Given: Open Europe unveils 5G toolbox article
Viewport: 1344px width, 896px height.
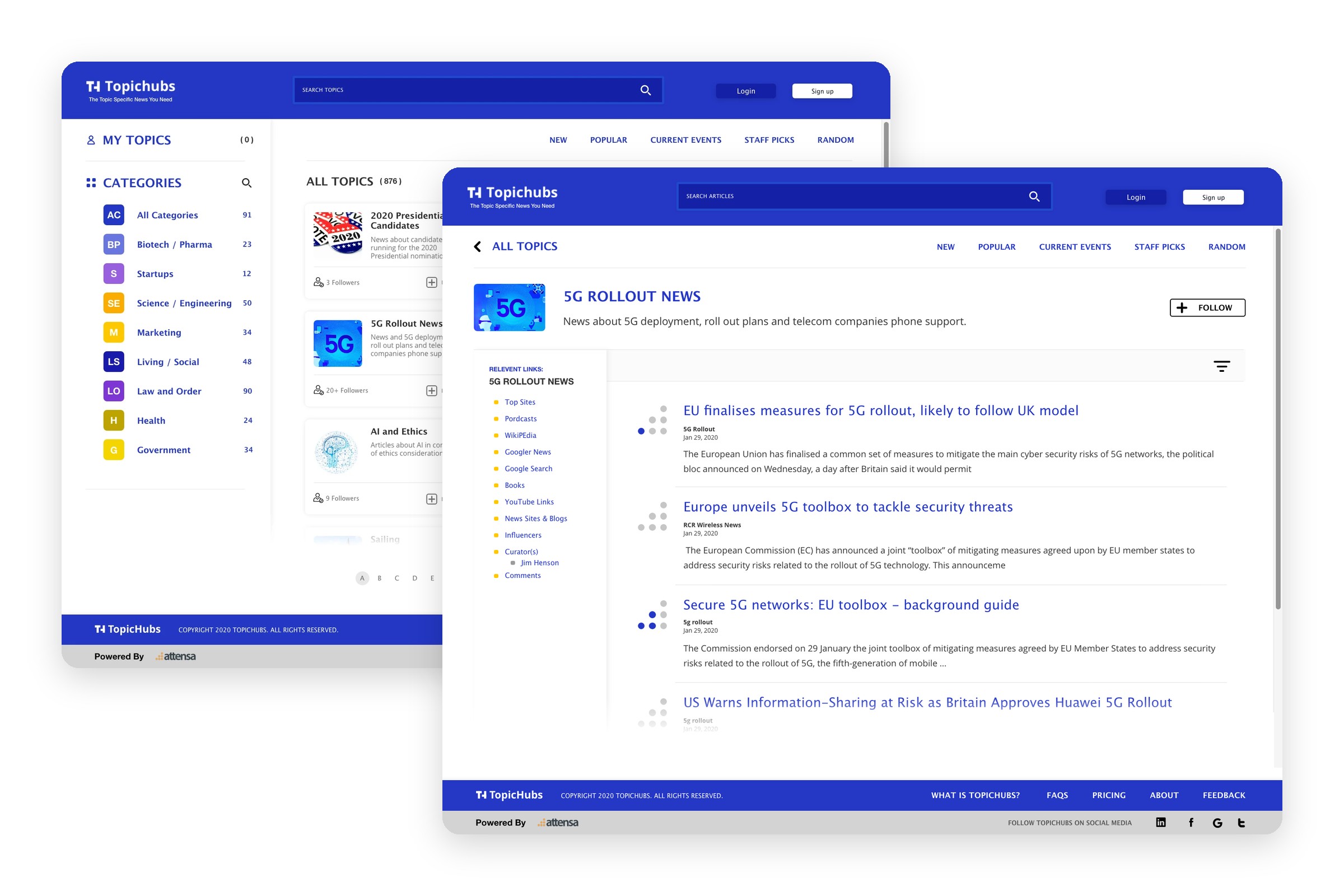Looking at the screenshot, I should [x=848, y=507].
